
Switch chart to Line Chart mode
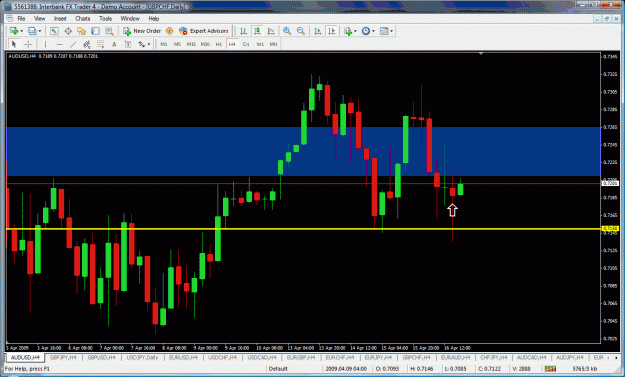271,31
